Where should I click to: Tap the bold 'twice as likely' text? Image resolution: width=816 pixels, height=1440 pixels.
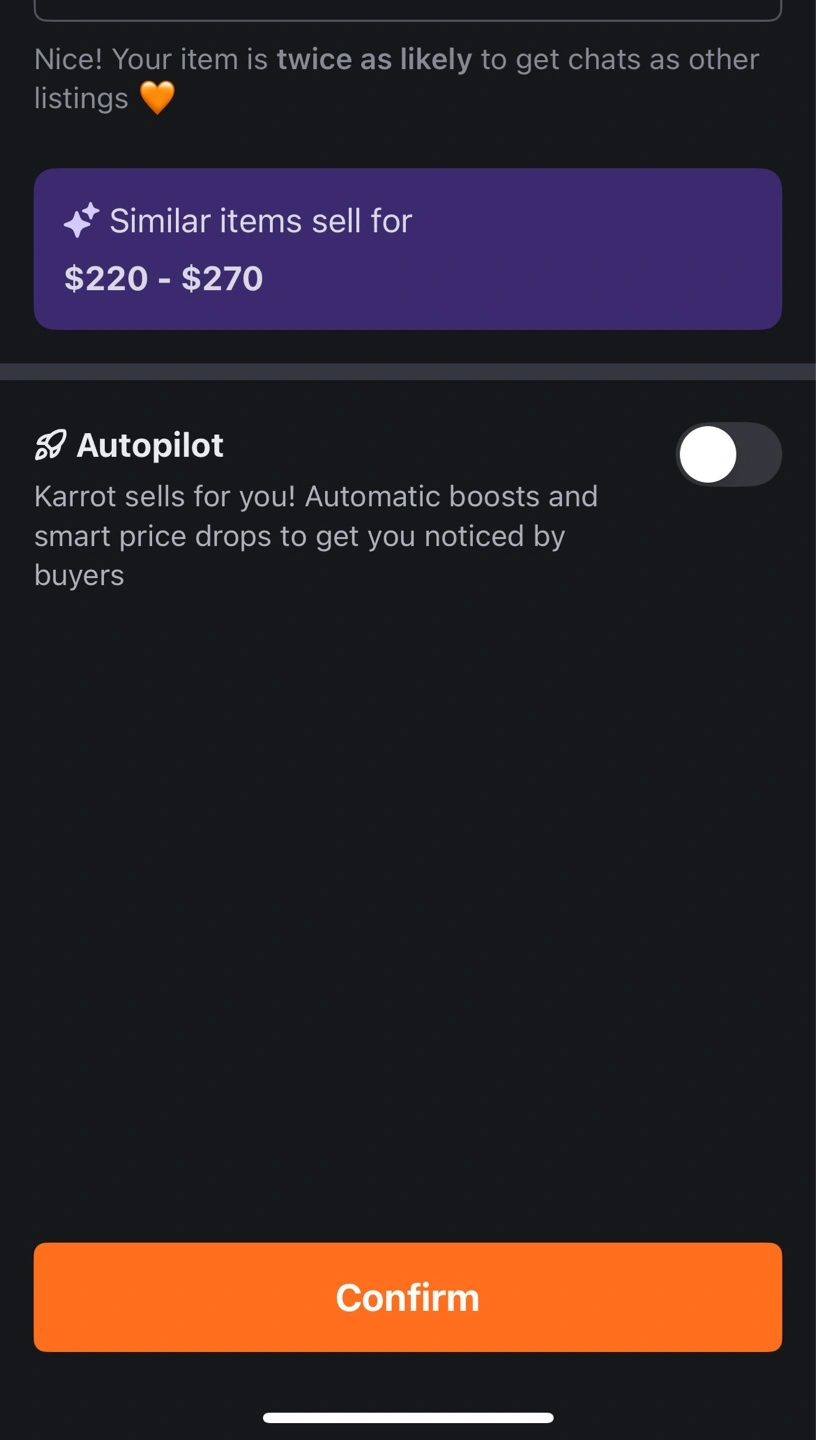tap(373, 59)
